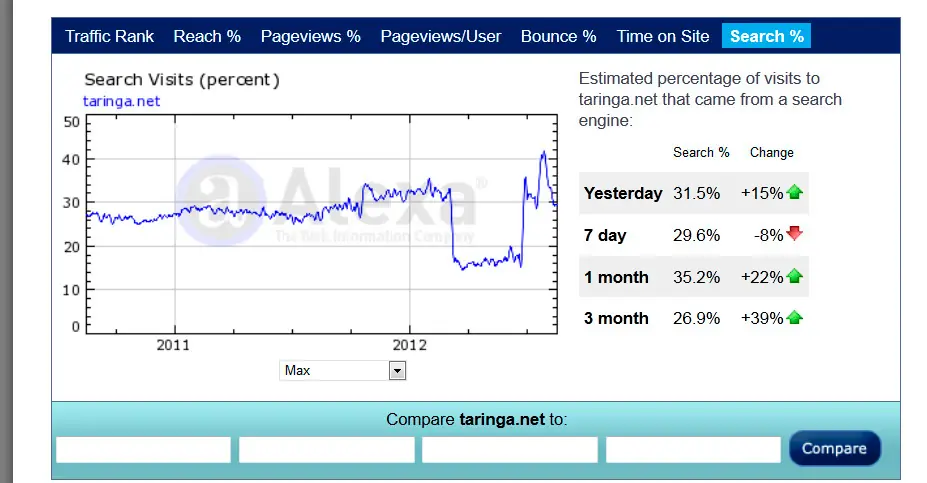Click the Yesterday row label

coord(623,193)
